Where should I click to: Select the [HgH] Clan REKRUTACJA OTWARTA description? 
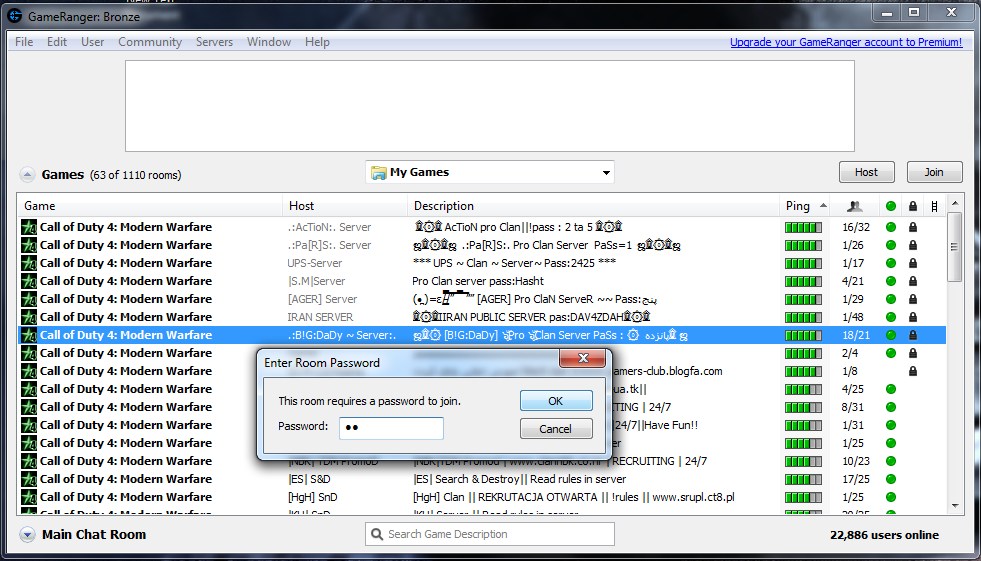pos(574,497)
